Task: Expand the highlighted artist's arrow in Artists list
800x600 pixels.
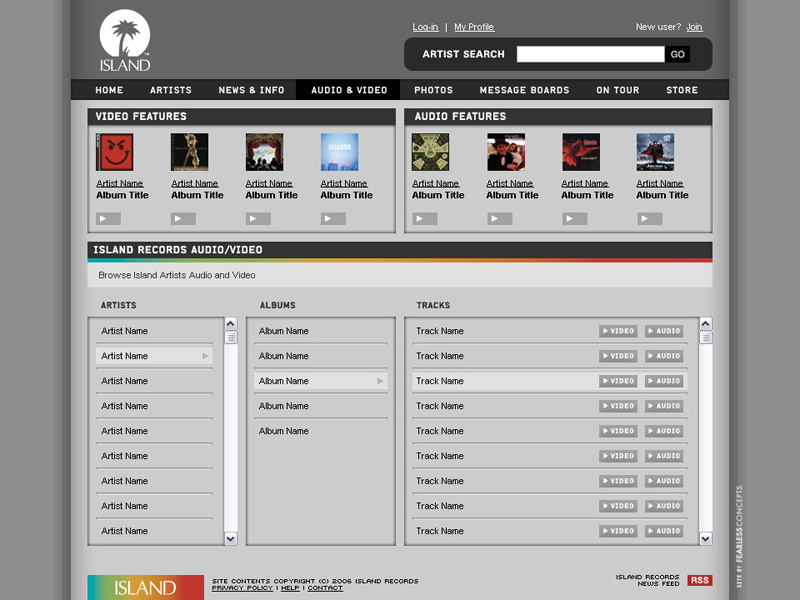Action: click(205, 356)
